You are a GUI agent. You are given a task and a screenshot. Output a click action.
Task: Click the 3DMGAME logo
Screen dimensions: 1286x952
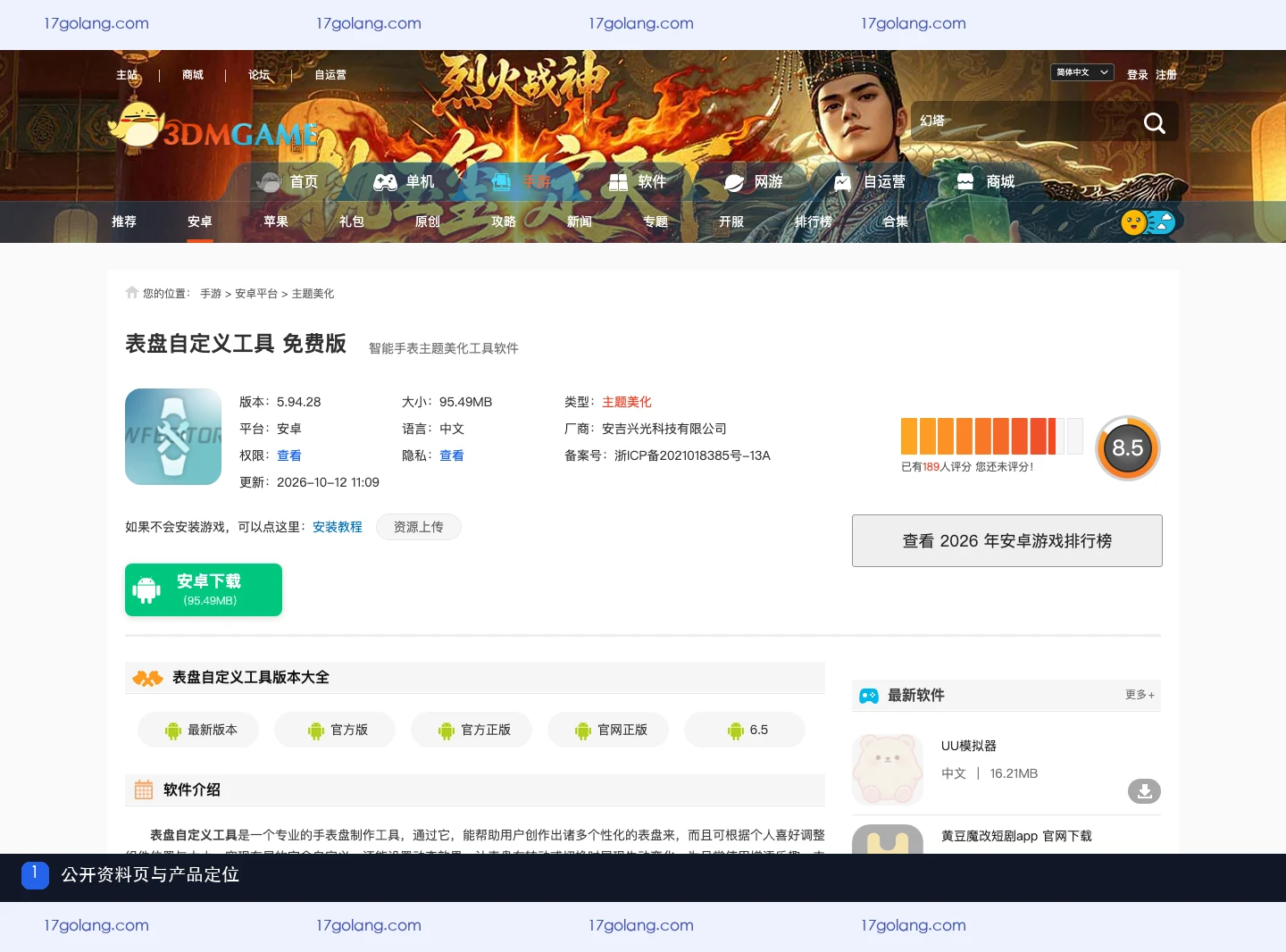click(213, 126)
